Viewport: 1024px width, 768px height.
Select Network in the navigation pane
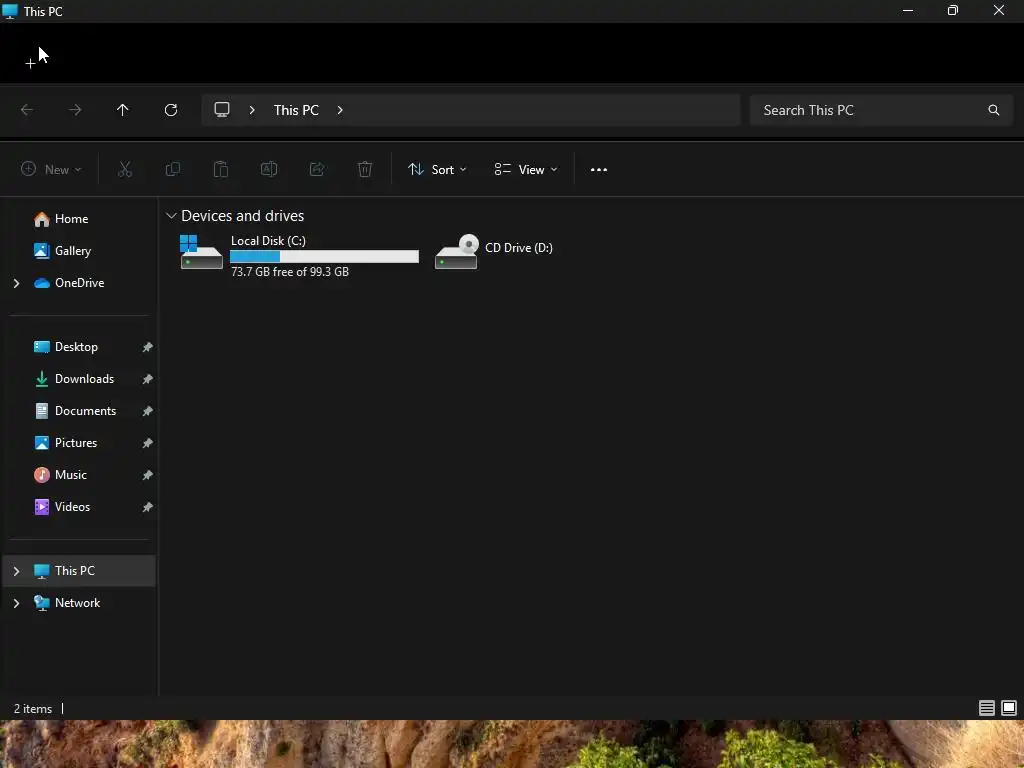79,603
